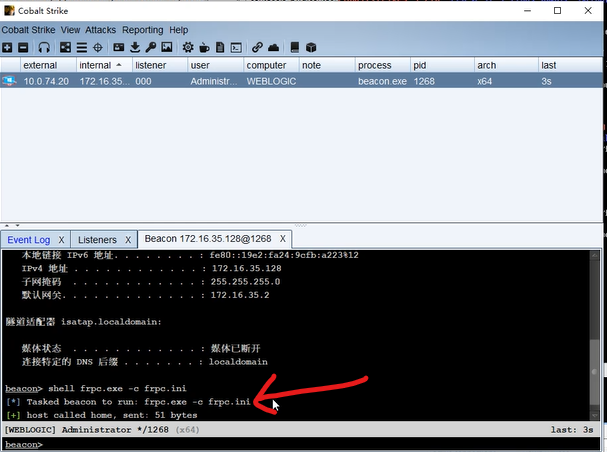View downloaded files icon

tap(135, 48)
